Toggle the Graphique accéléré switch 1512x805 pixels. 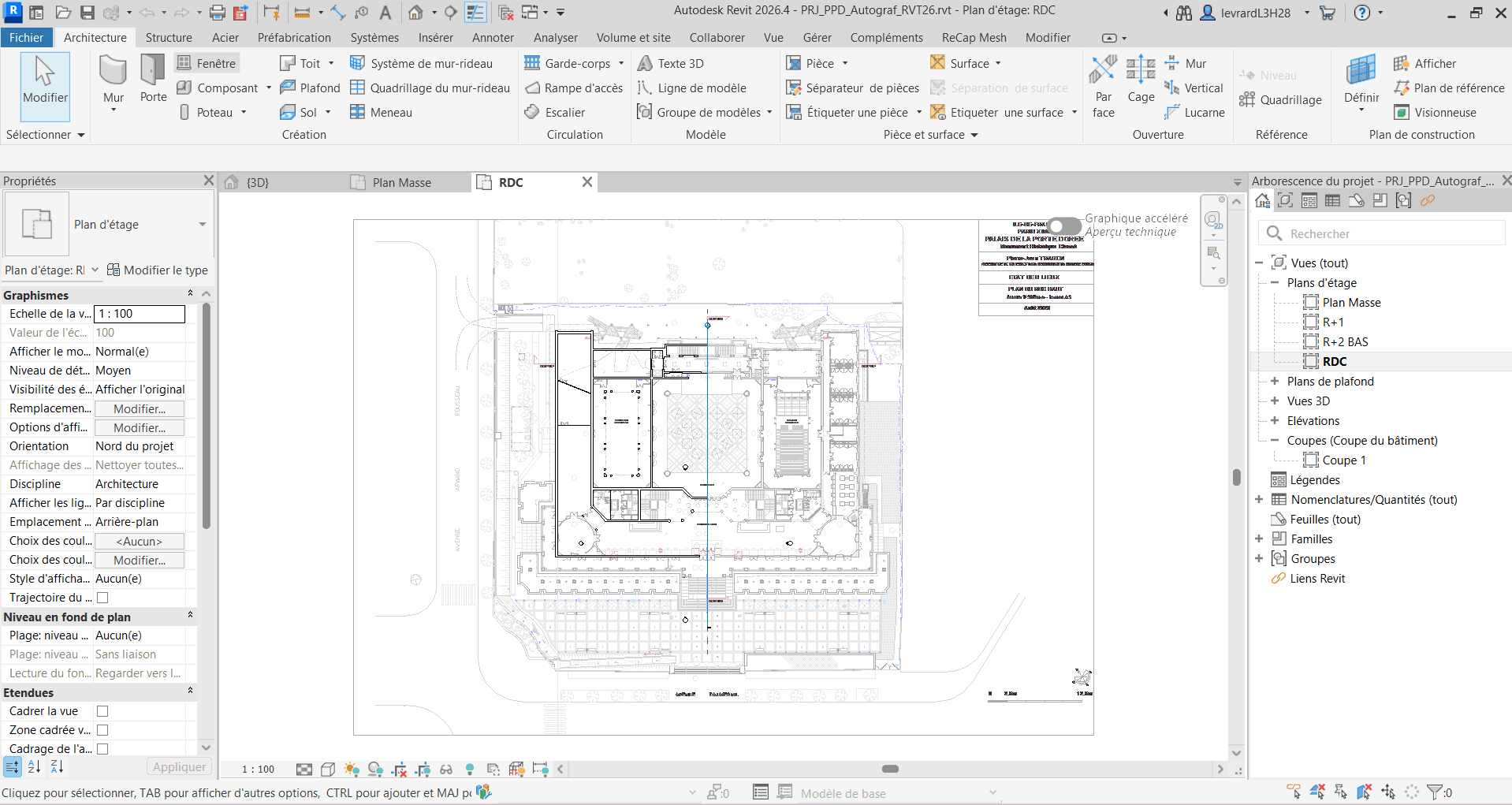[1063, 226]
